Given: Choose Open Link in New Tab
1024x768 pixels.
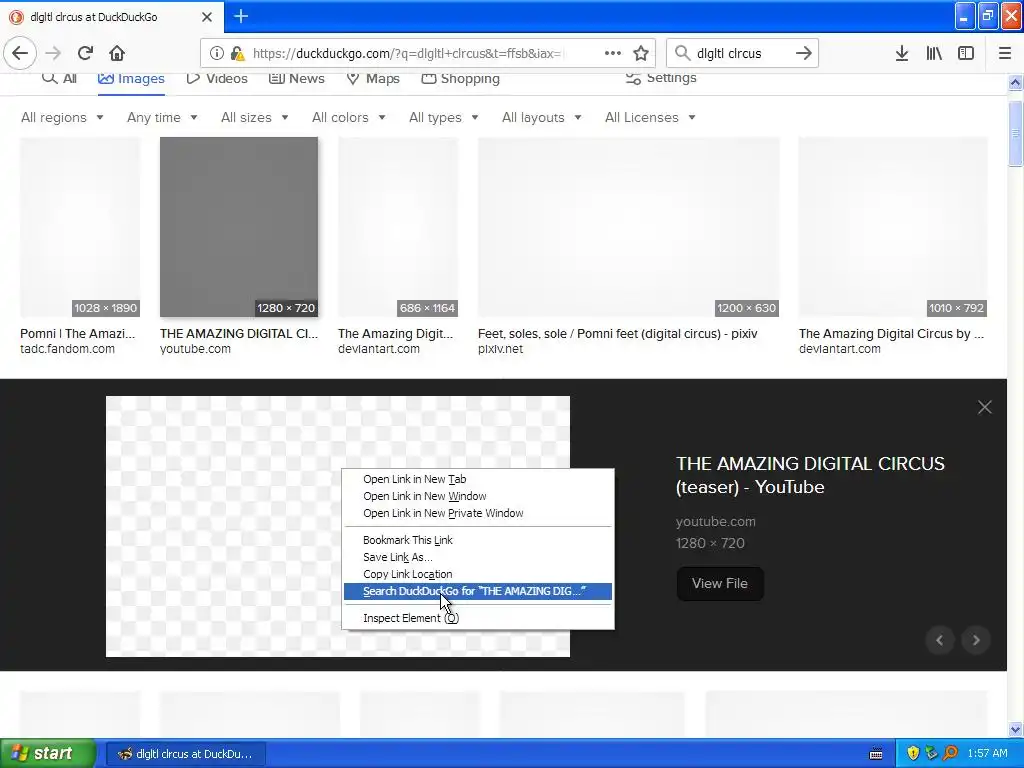Looking at the screenshot, I should [478, 479].
